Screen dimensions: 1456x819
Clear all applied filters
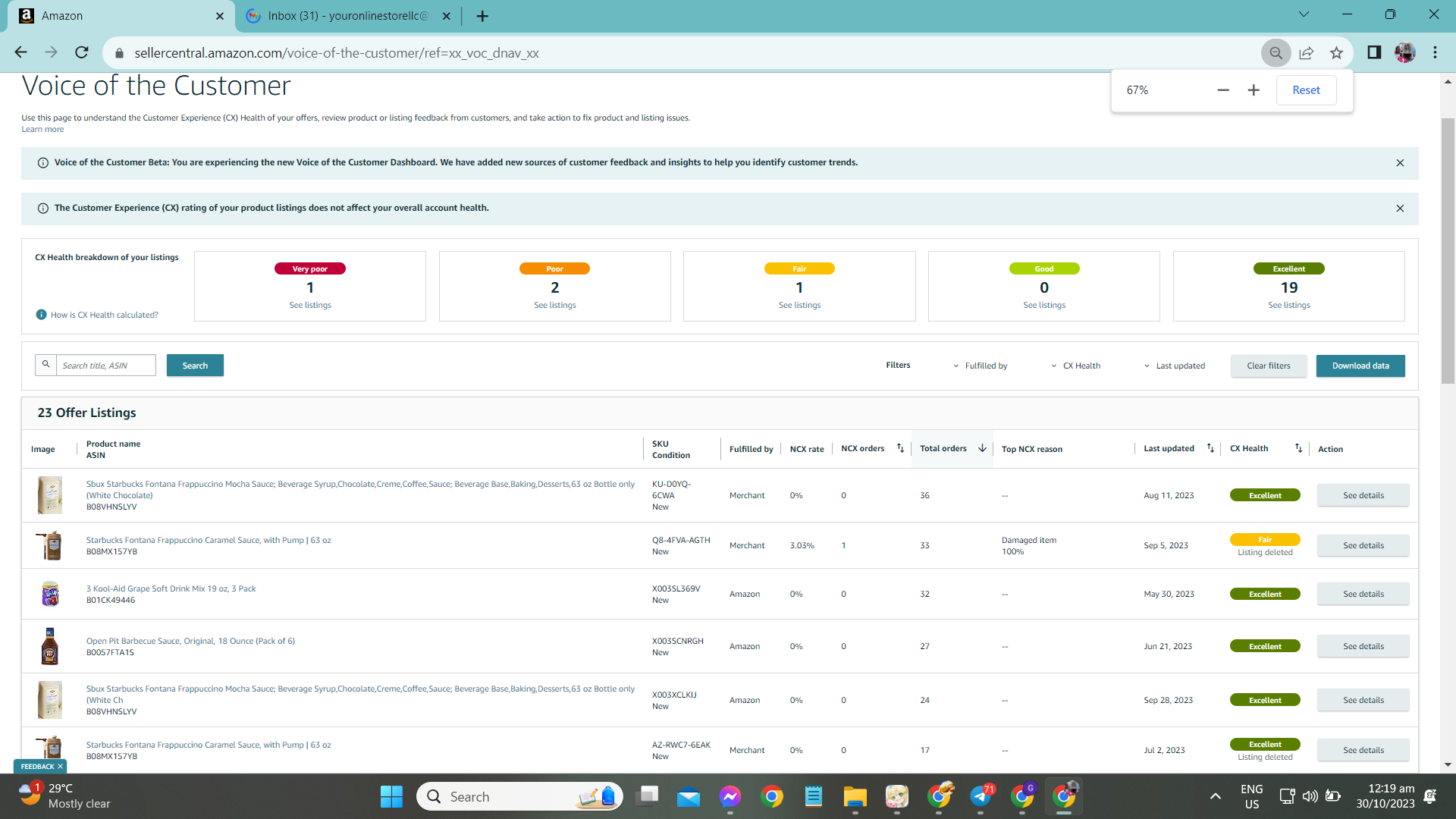1268,366
